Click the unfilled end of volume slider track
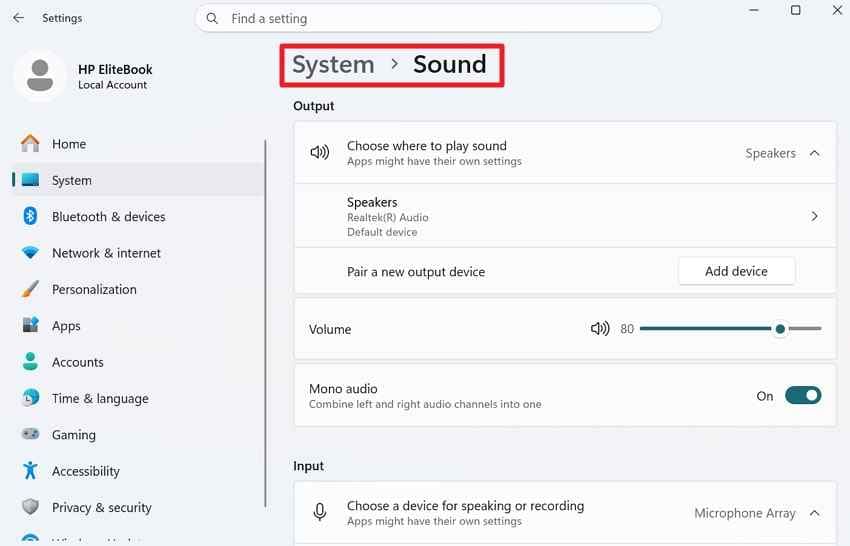 (806, 329)
